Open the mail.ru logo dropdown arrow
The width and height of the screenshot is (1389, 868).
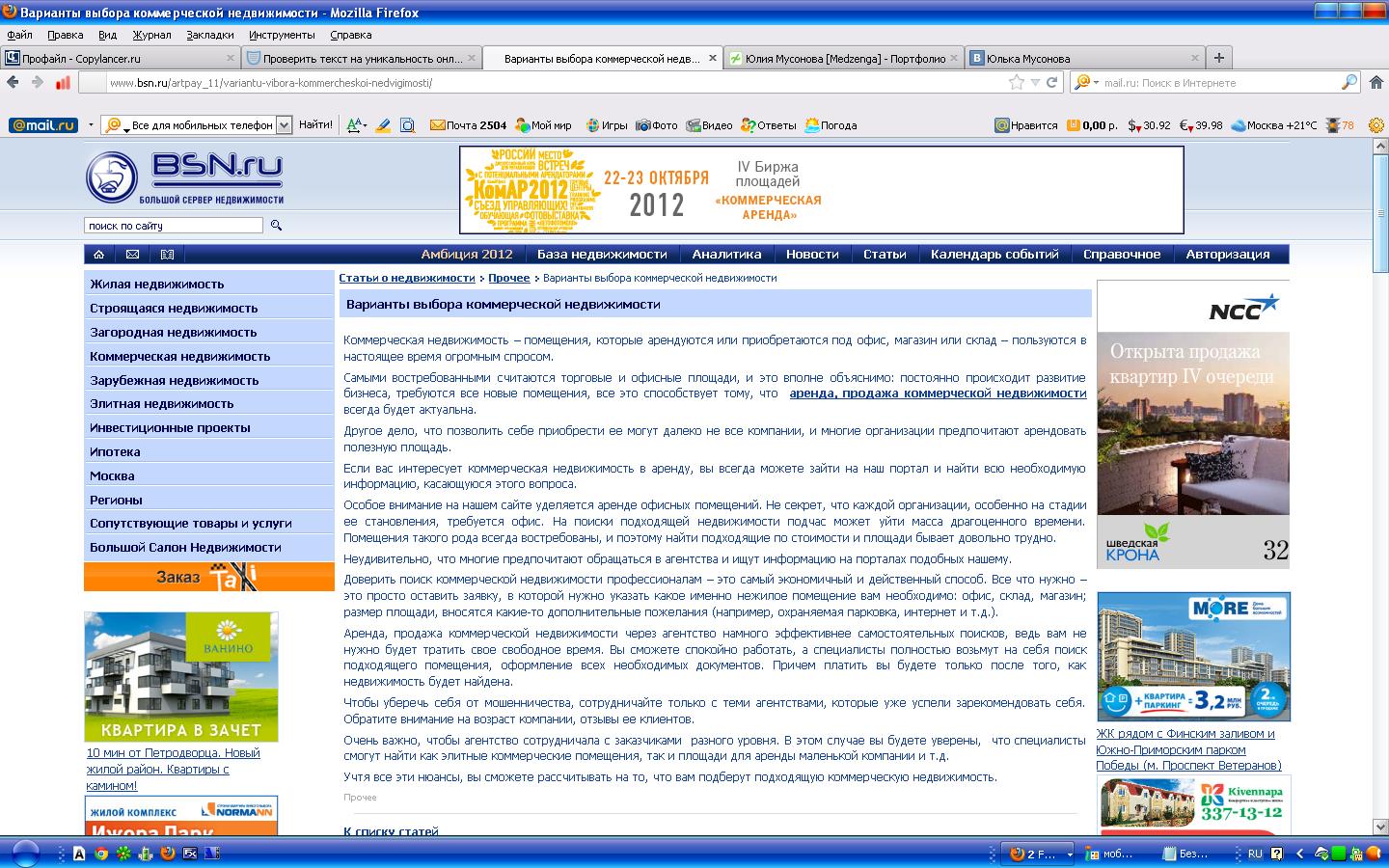(91, 125)
